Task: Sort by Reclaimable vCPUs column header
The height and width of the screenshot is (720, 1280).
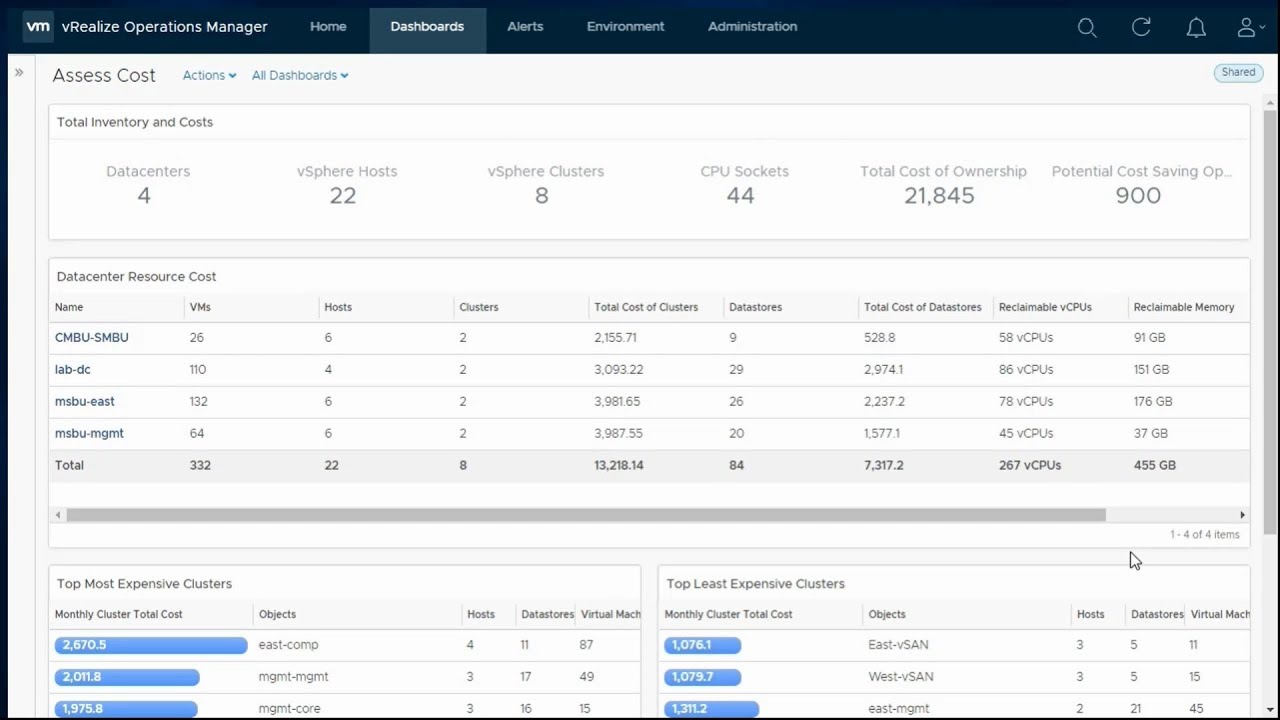Action: (1045, 307)
